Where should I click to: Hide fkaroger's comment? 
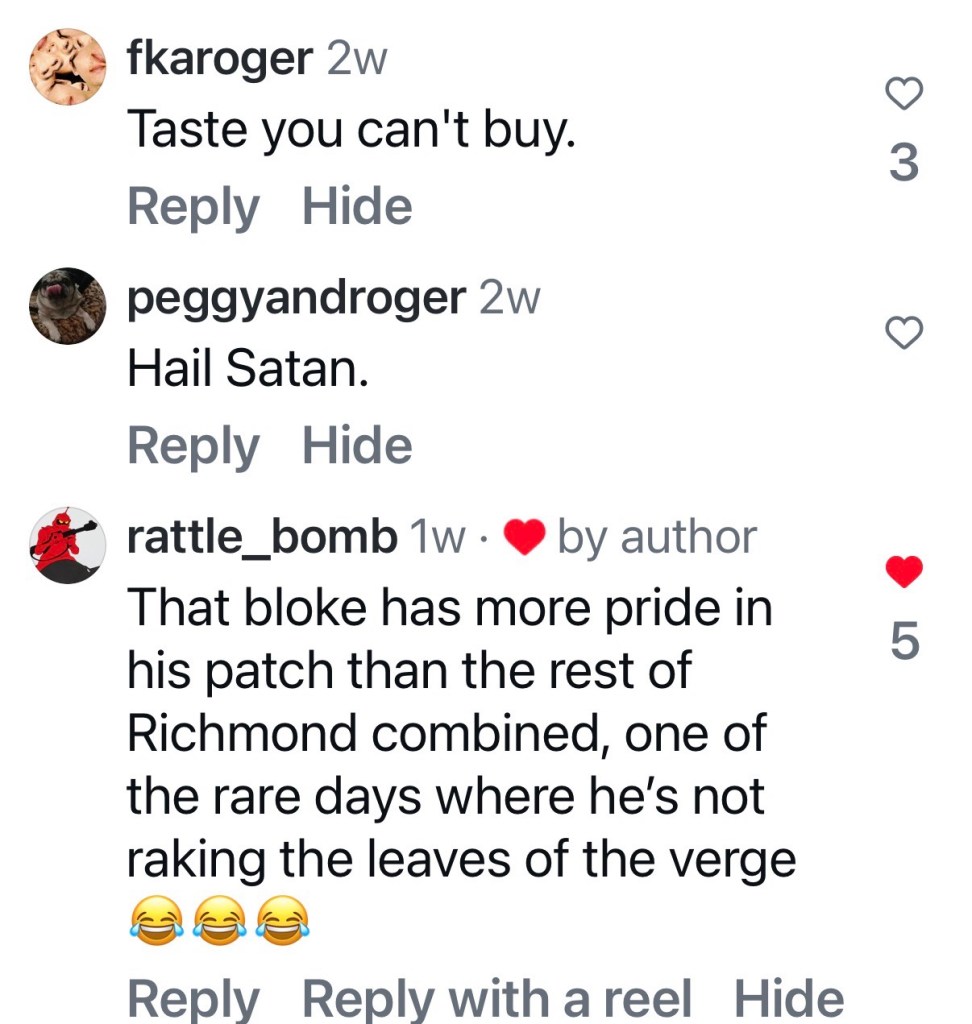coord(357,206)
